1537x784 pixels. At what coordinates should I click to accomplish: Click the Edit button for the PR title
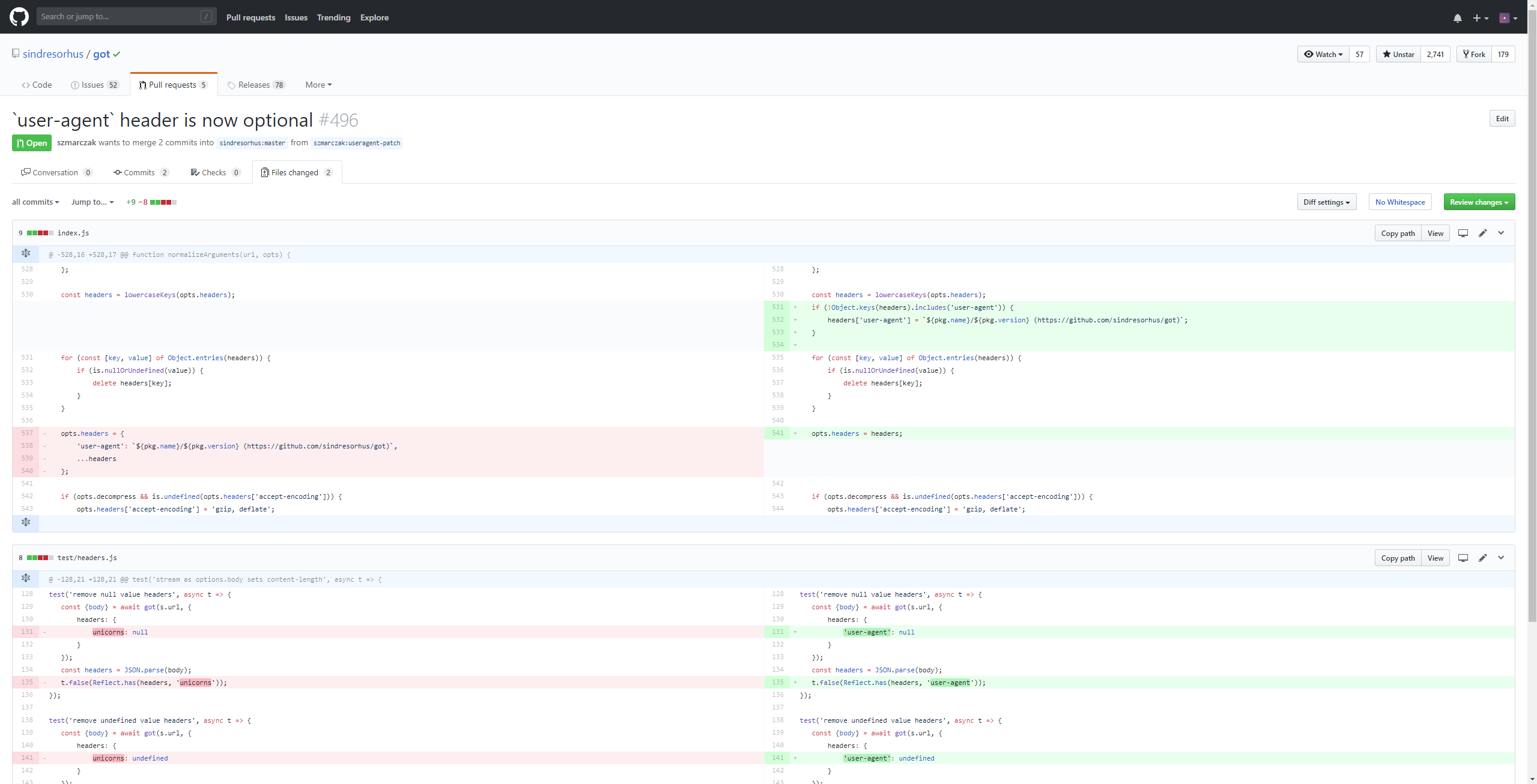point(1502,118)
